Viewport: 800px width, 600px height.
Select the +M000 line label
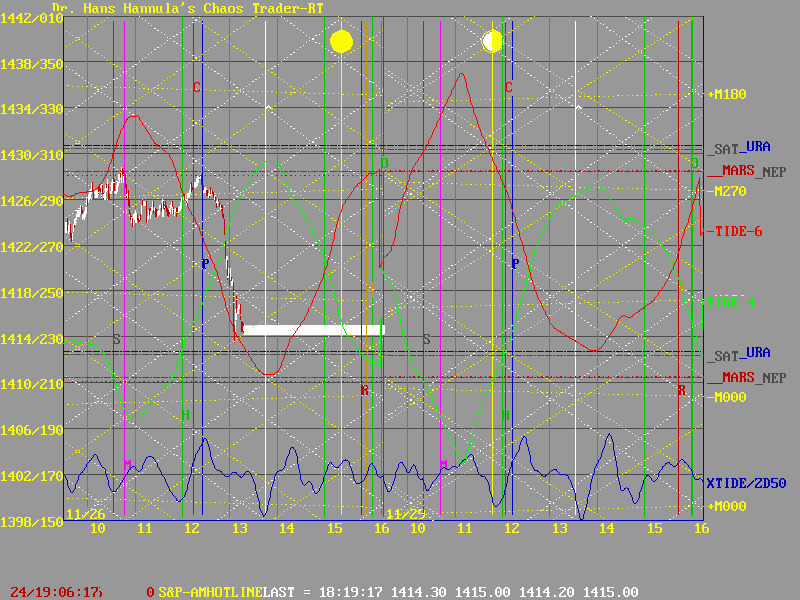click(727, 506)
